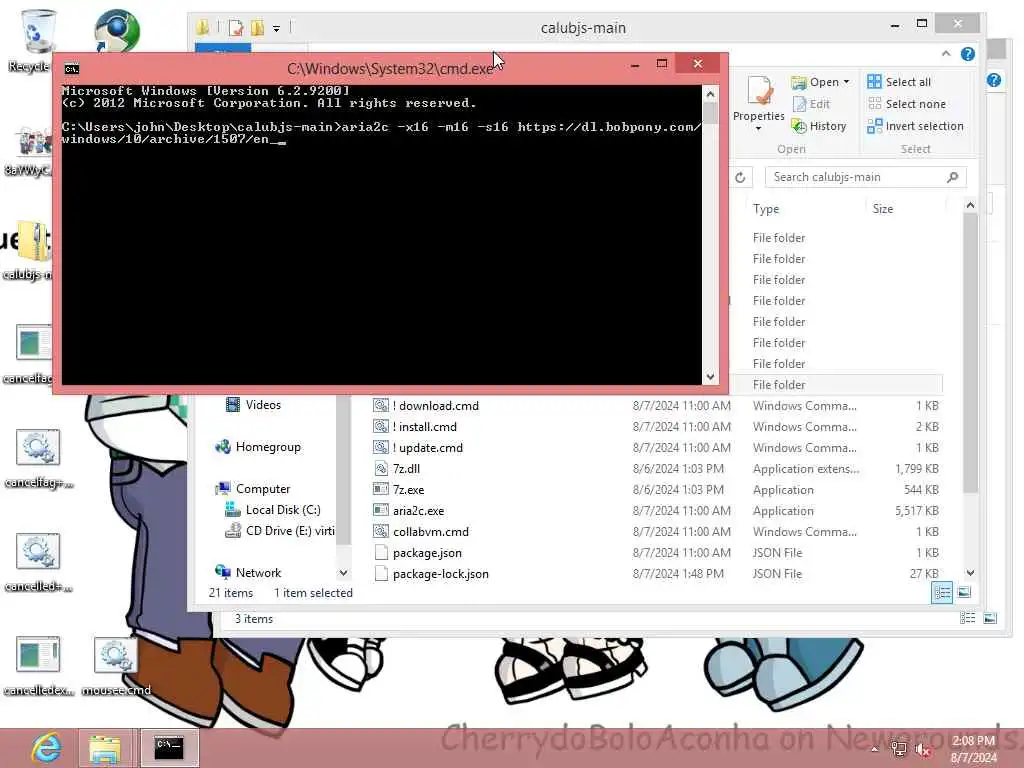Switch back window to large icons view
Viewport: 1024px width, 768px height.
tap(990, 618)
